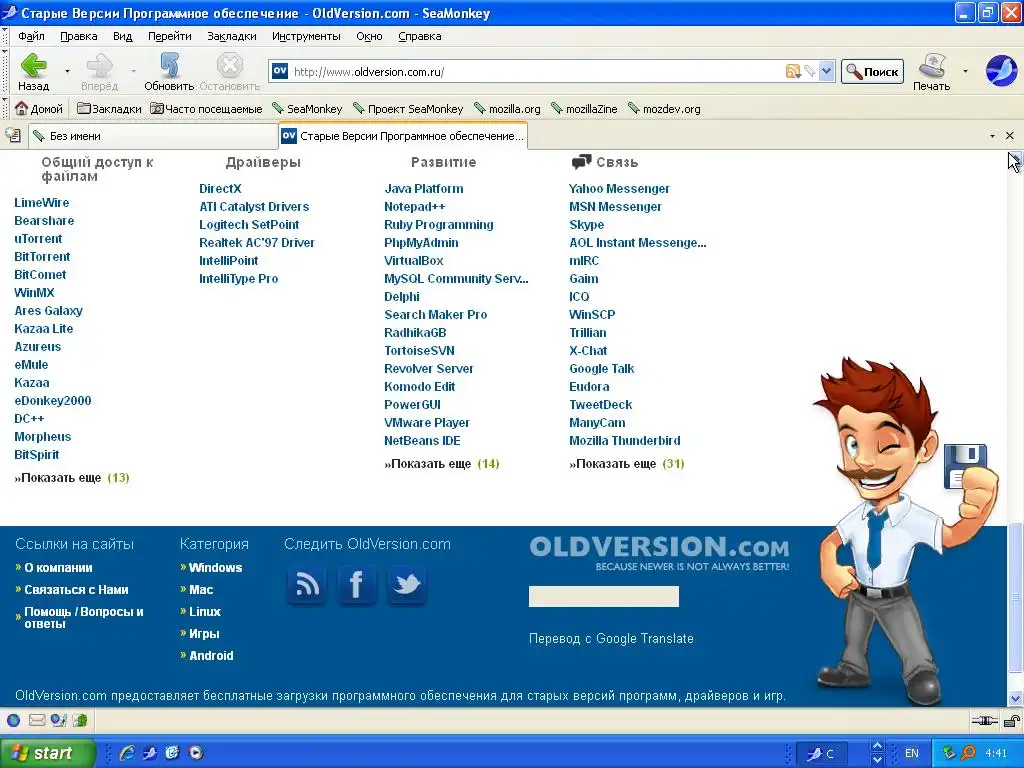Open the TortoiseSVN link
This screenshot has width=1024, height=768.
(x=419, y=351)
